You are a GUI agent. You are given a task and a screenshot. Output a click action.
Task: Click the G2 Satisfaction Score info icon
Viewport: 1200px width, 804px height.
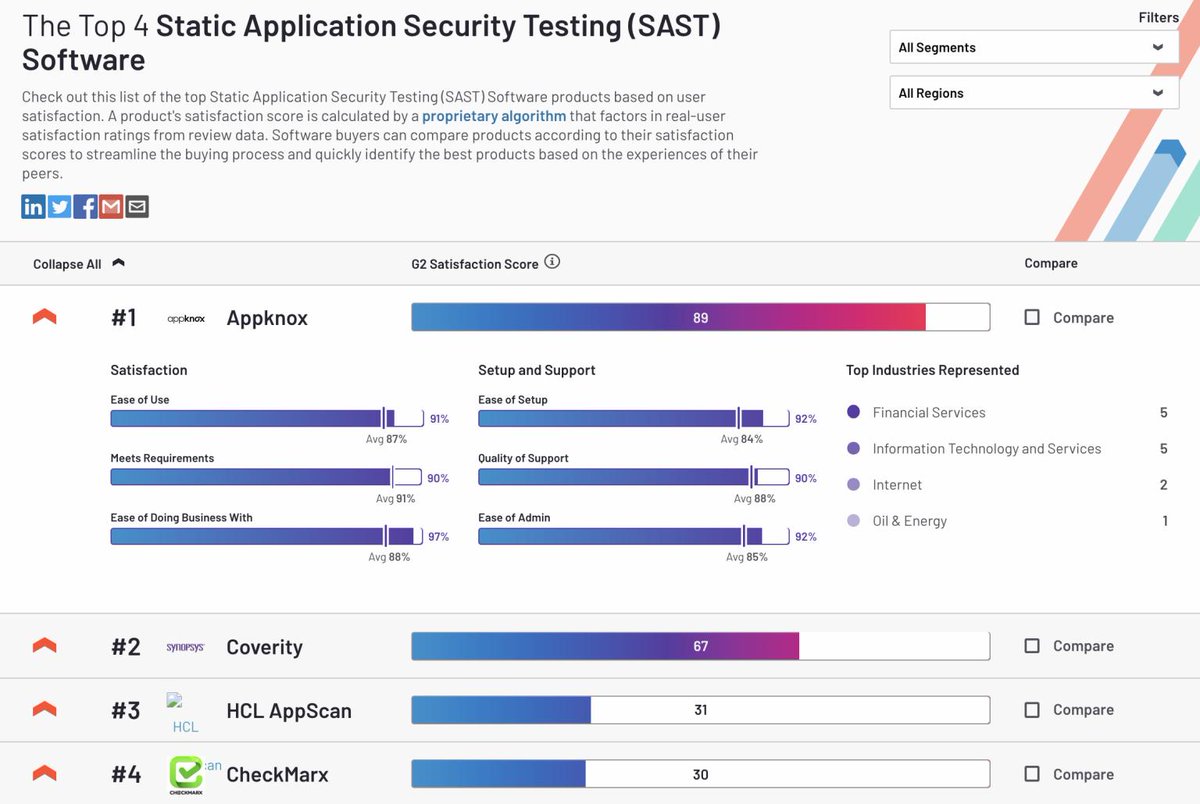552,262
